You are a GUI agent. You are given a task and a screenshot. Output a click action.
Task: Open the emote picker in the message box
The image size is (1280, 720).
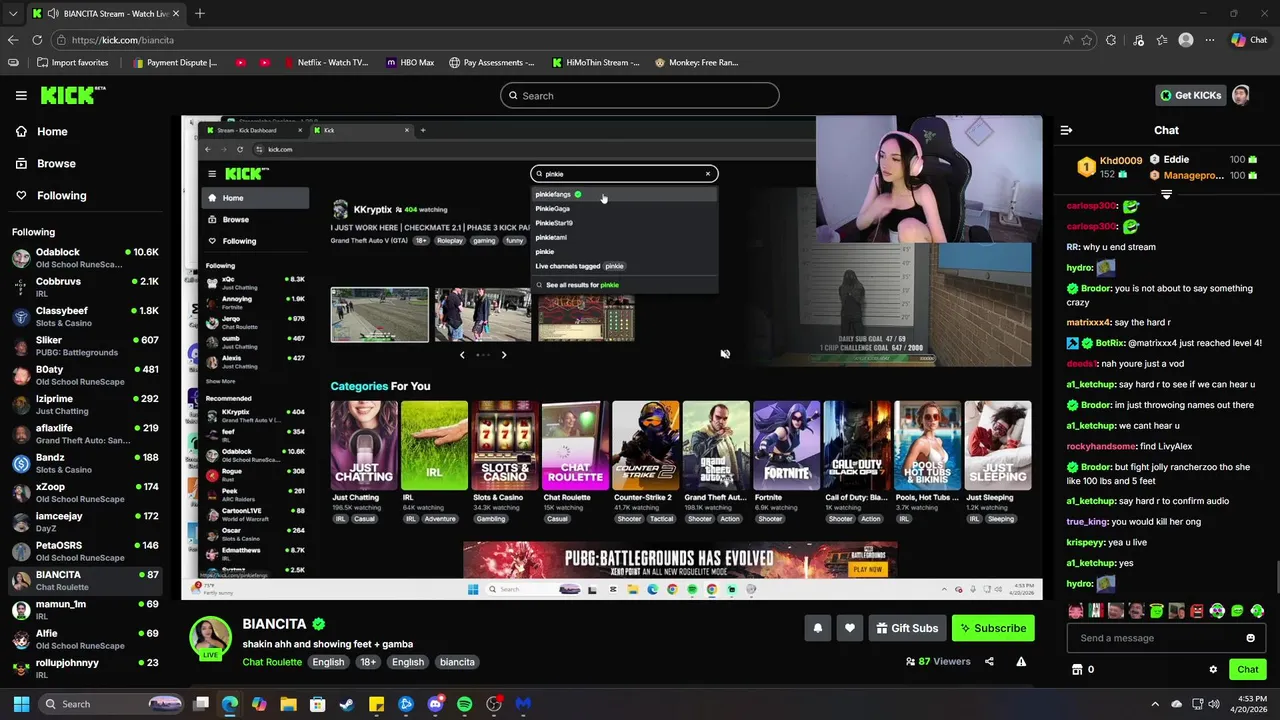(x=1250, y=638)
